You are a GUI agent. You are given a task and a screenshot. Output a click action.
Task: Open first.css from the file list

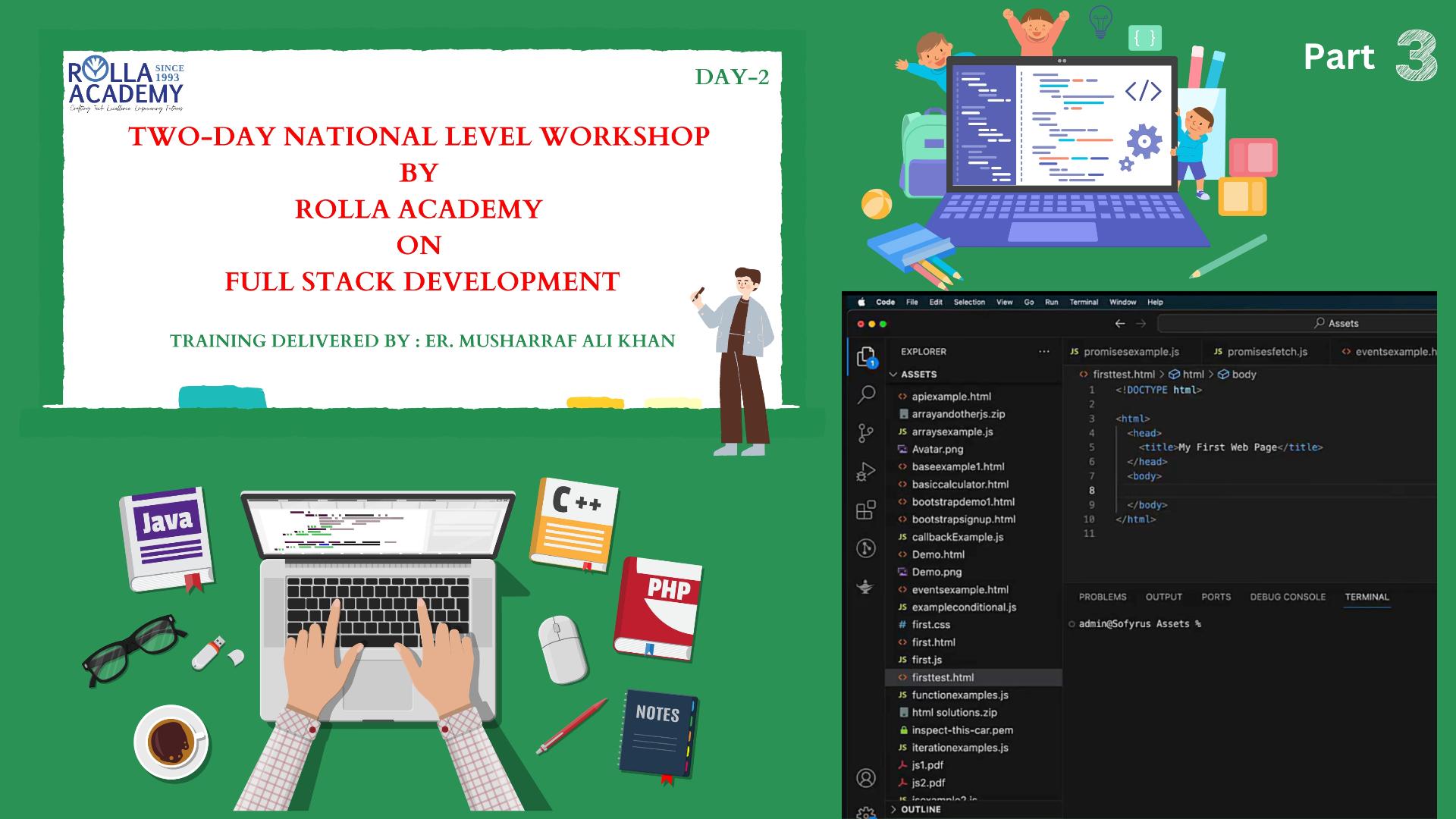pos(930,625)
